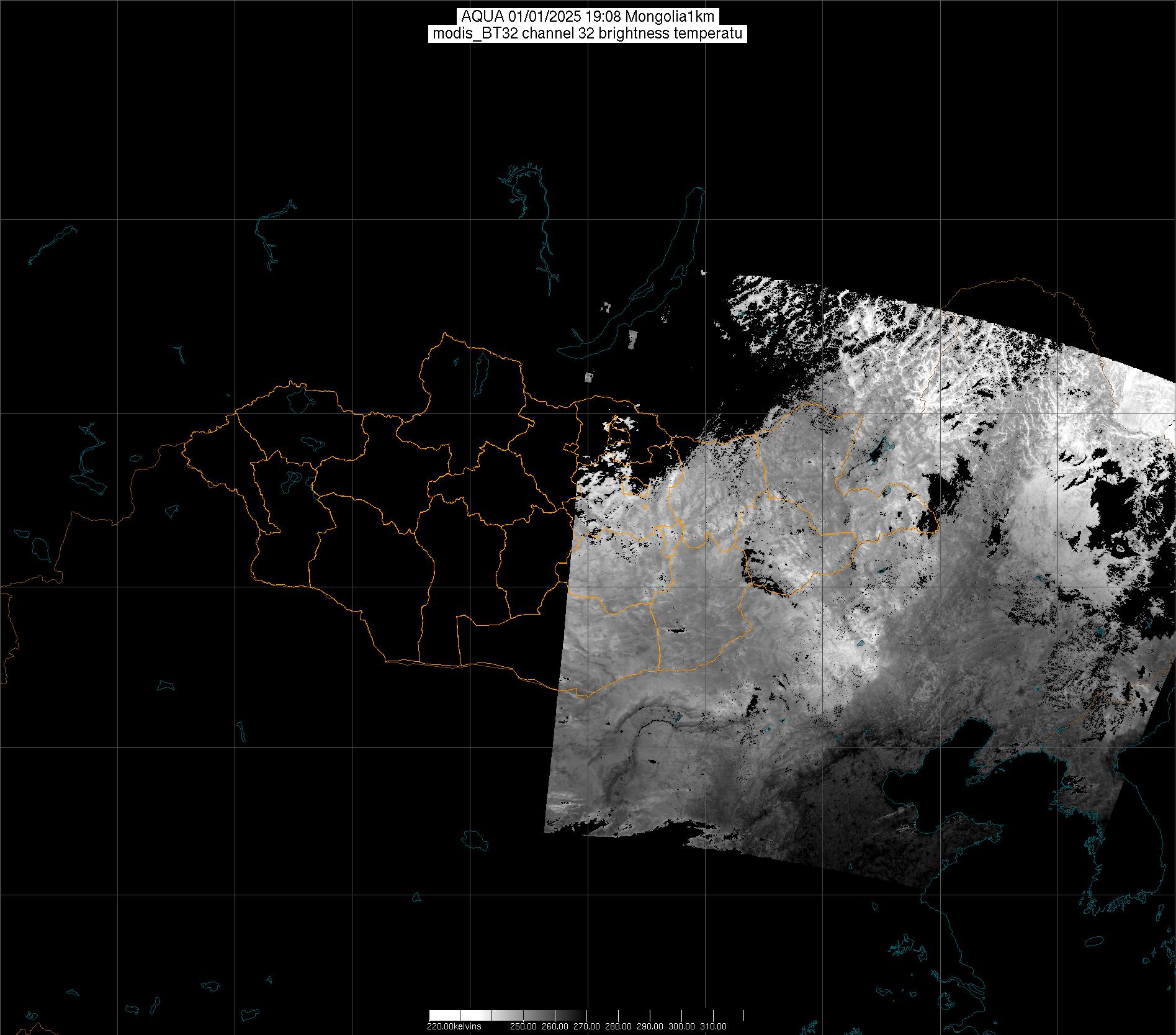Pick the 280.00 colorbar label
Viewport: 1176px width, 1035px height.
618,1026
